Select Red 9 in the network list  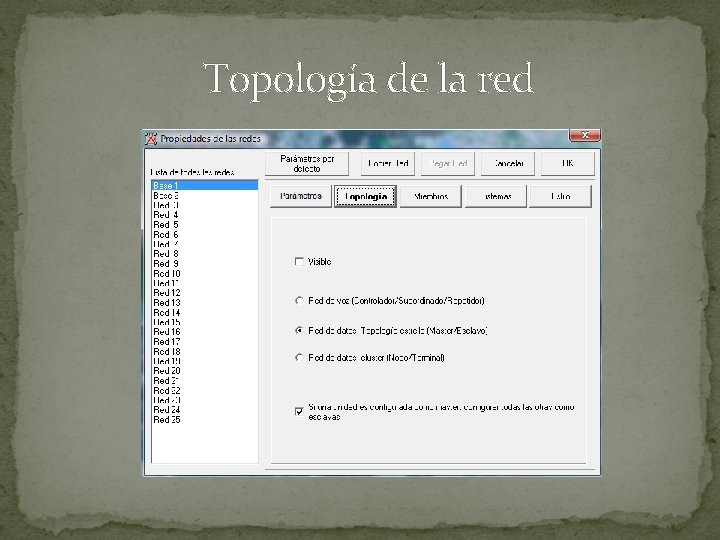pyautogui.click(x=205, y=264)
